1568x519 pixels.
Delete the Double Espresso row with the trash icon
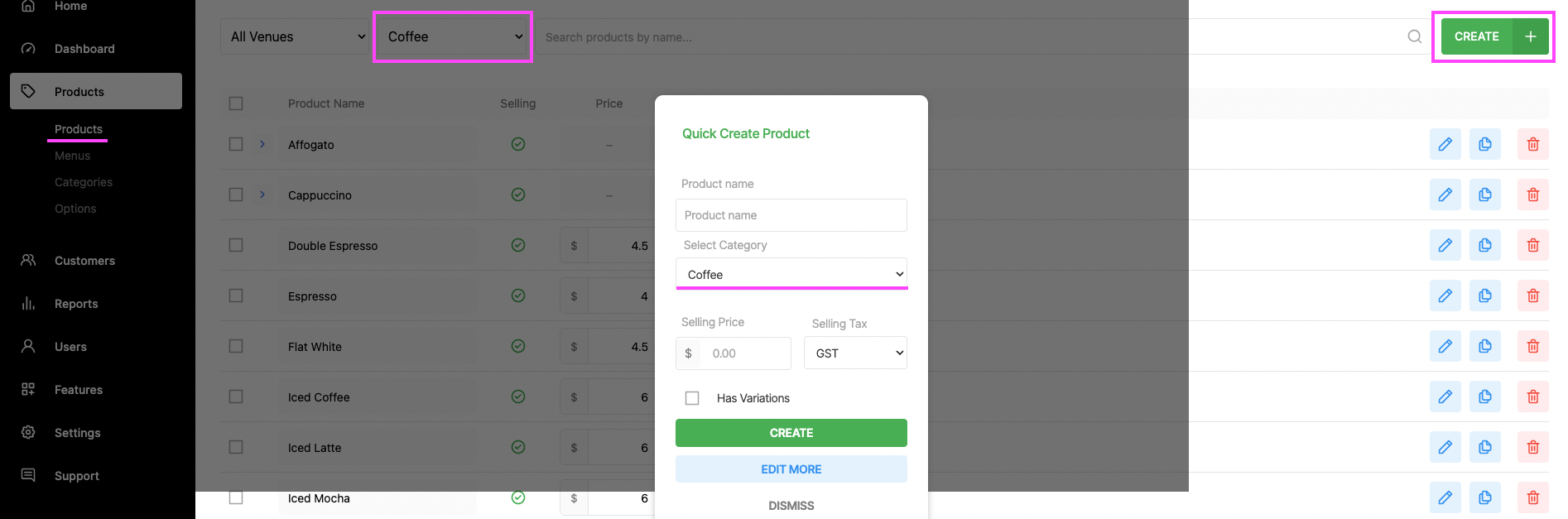pos(1532,245)
